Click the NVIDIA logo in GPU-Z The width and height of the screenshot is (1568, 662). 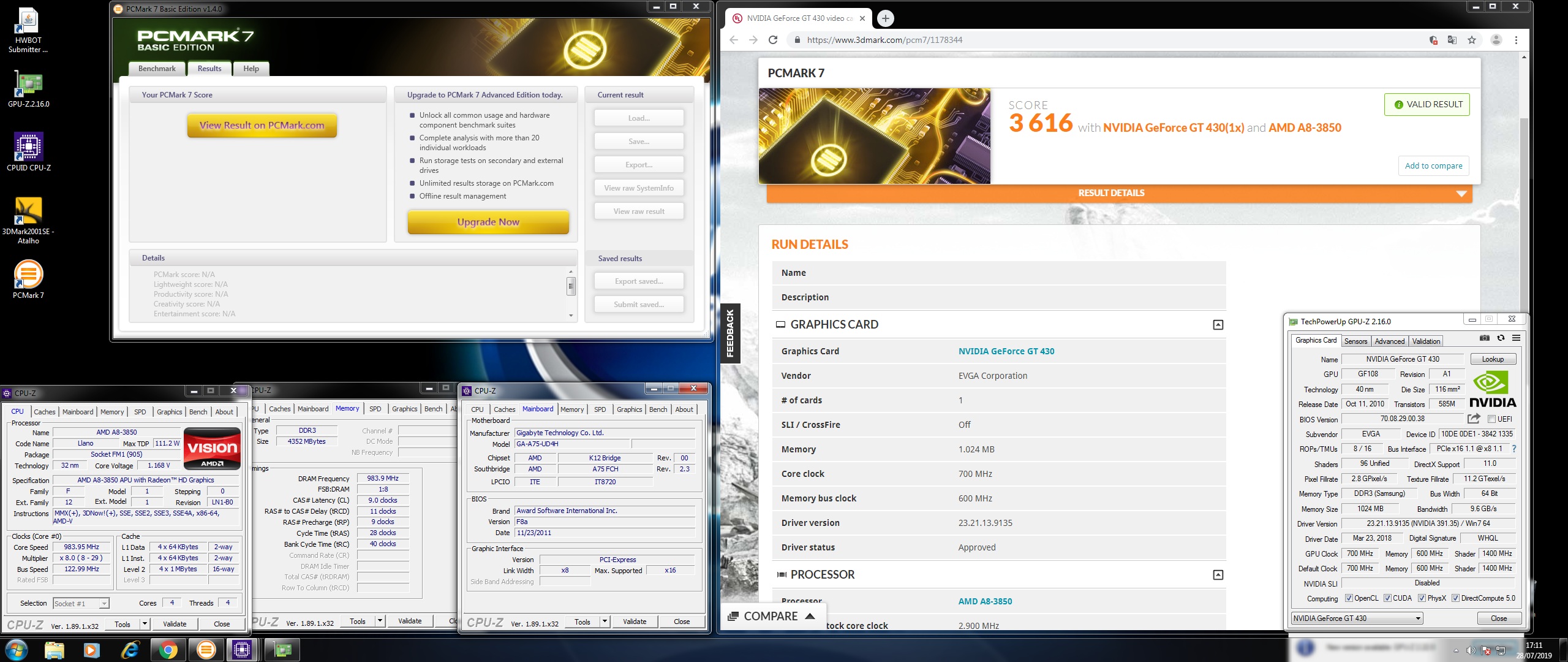1493,389
